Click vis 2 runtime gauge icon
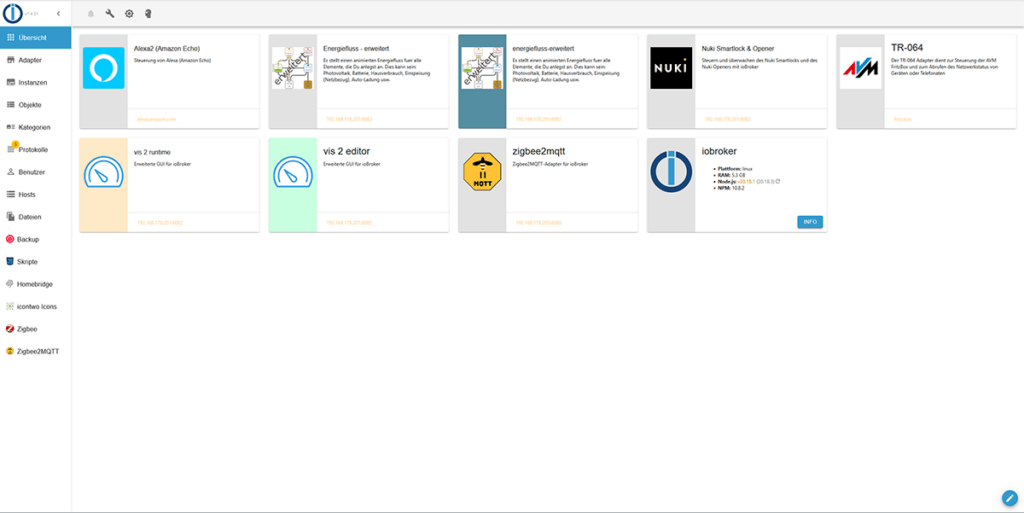Image resolution: width=1024 pixels, height=513 pixels. click(x=103, y=172)
